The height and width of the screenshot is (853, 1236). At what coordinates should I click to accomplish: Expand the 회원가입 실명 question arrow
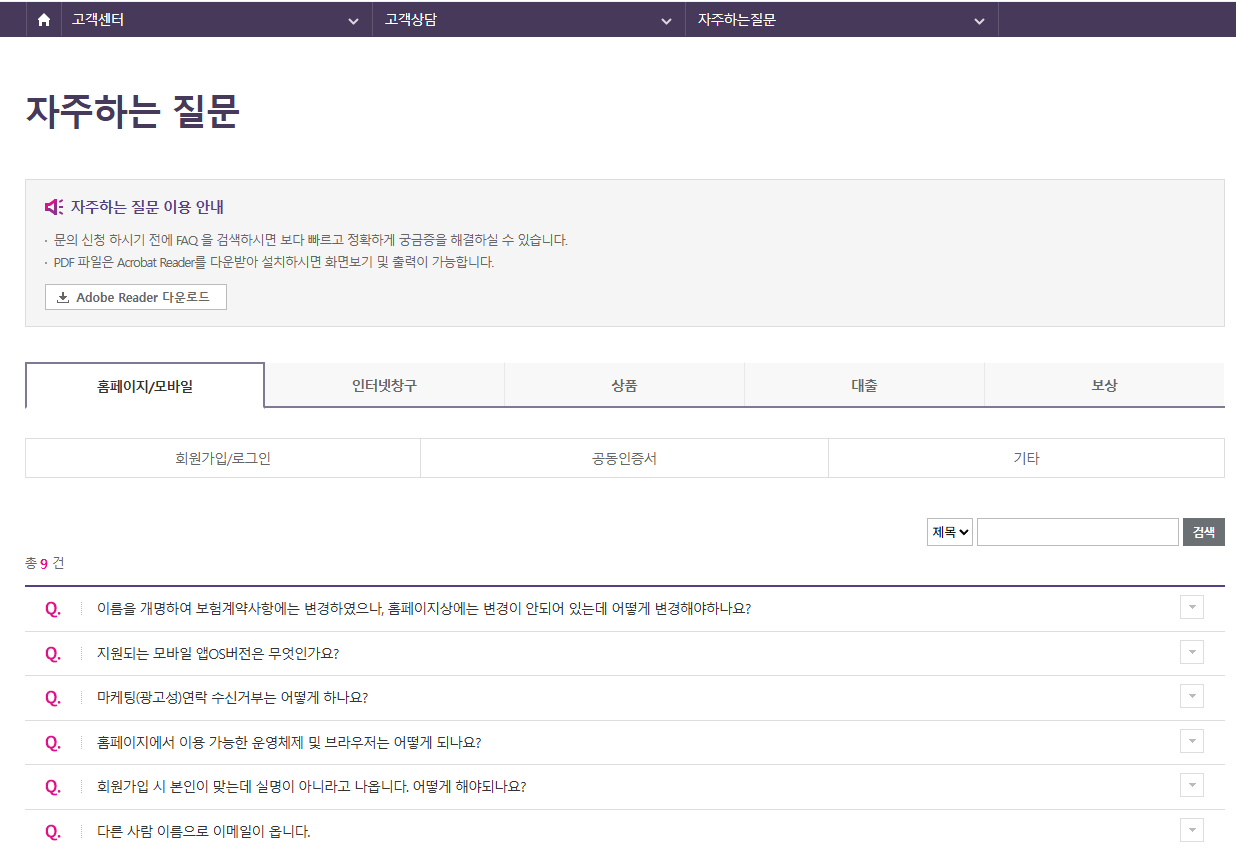1192,785
